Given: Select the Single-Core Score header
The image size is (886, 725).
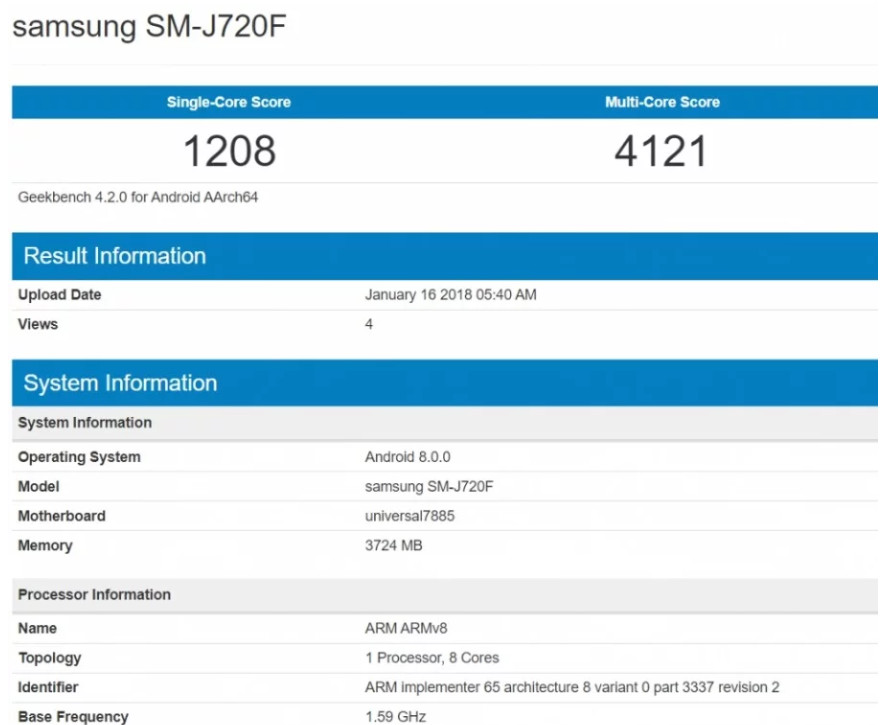Looking at the screenshot, I should pos(228,102).
